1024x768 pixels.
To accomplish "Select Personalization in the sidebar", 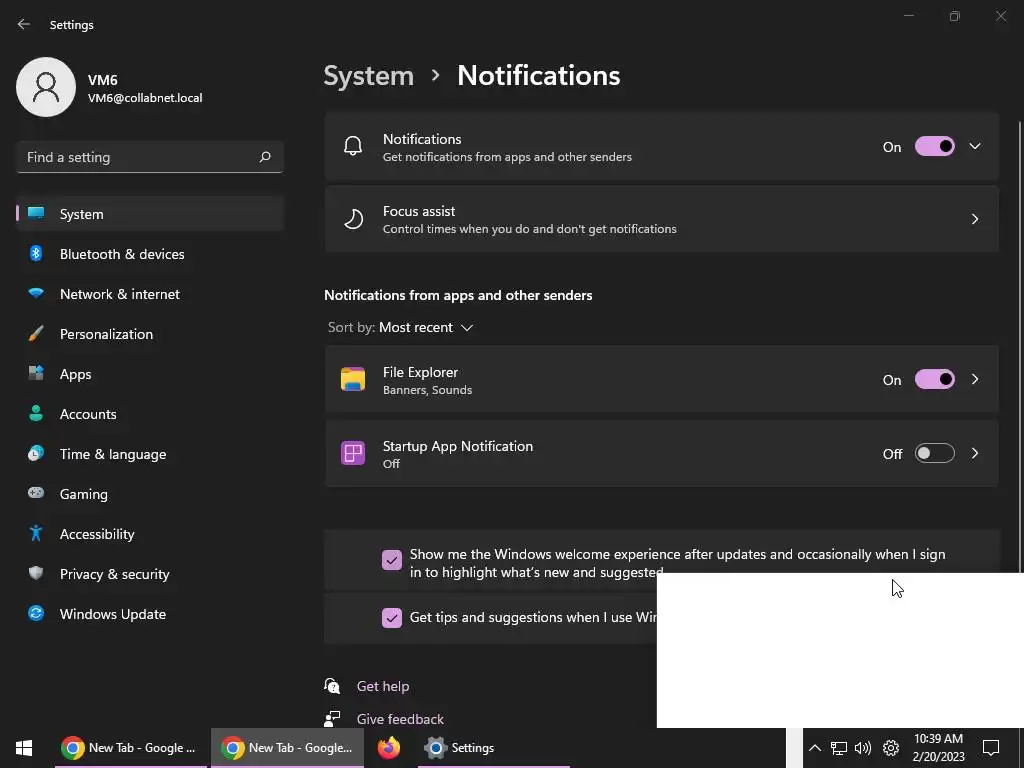I will pyautogui.click(x=106, y=334).
